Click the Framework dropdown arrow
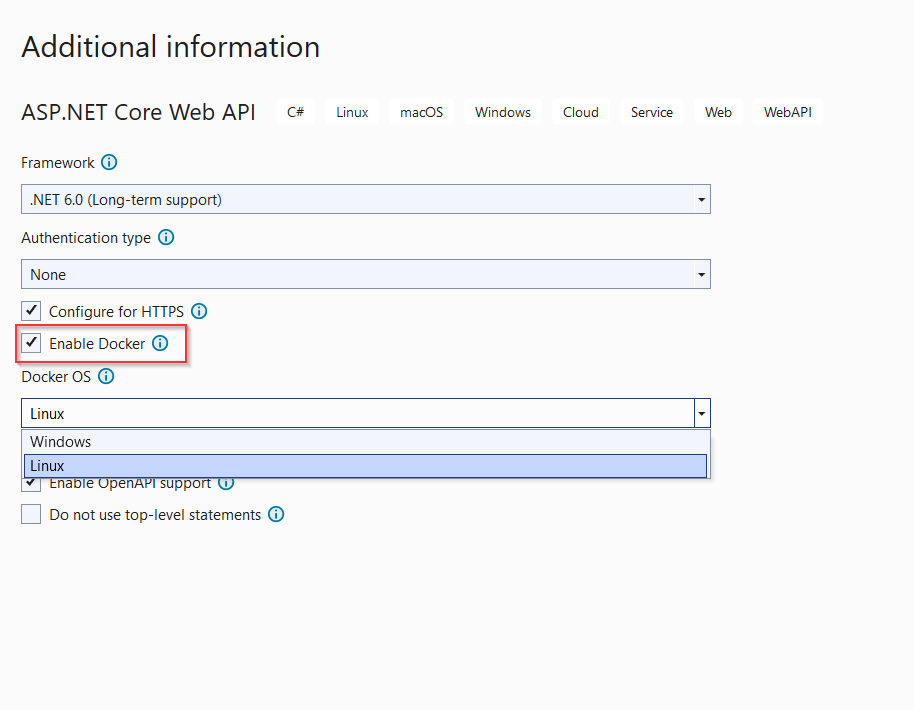Image resolution: width=914 pixels, height=710 pixels. [x=702, y=199]
